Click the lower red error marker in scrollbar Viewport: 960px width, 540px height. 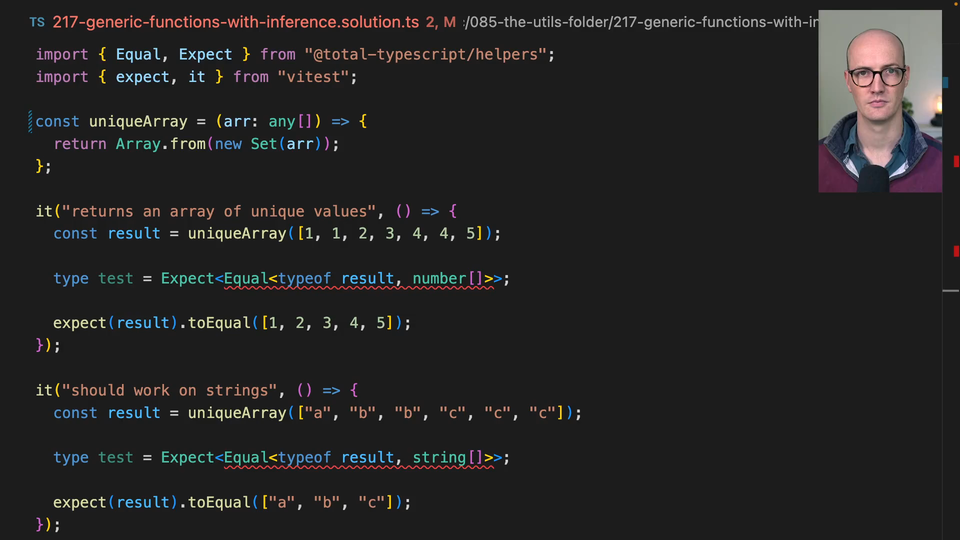tap(956, 250)
